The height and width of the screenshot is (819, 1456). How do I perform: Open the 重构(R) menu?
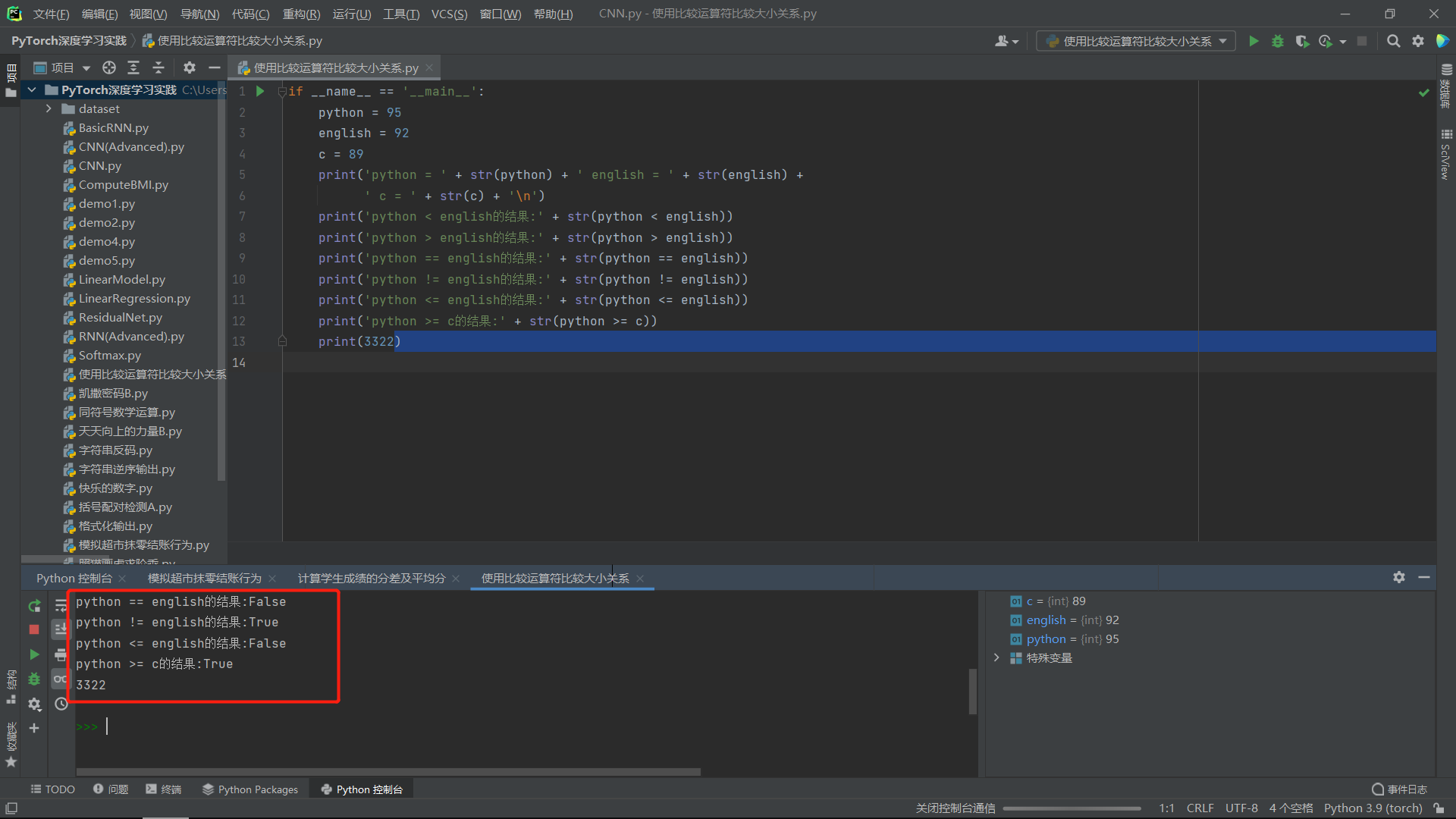click(301, 14)
